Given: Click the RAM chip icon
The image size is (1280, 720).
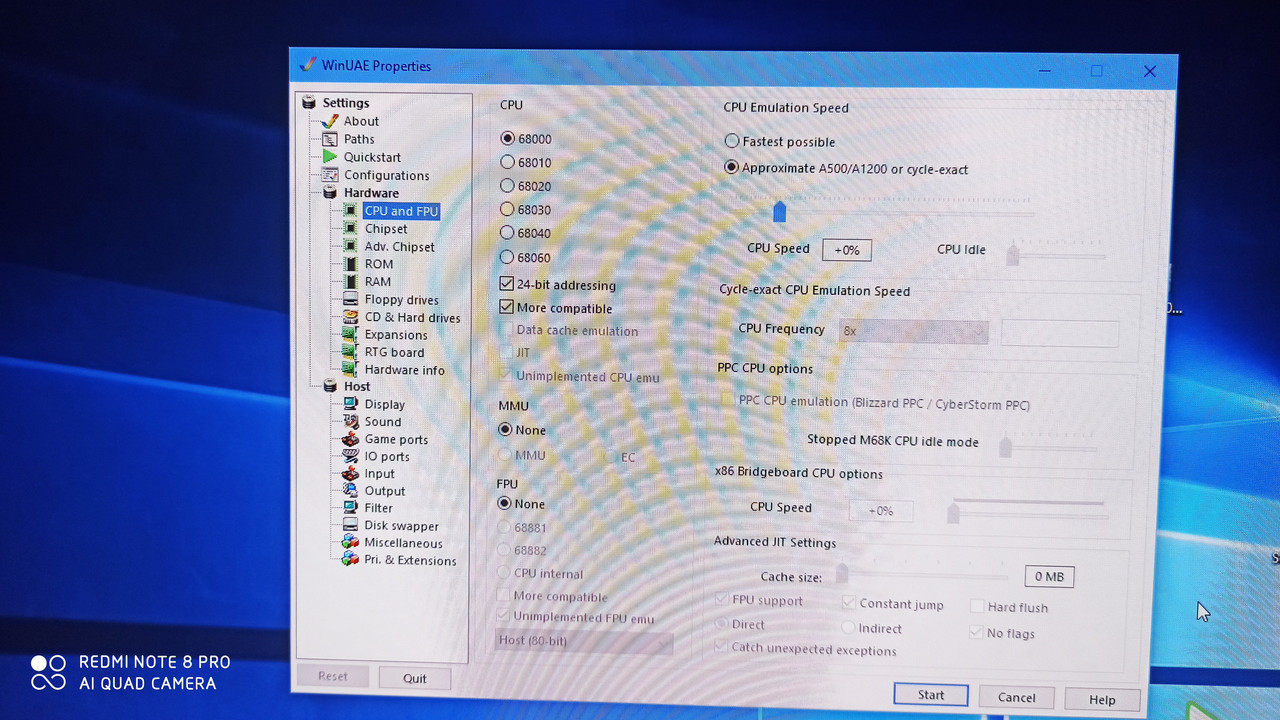Looking at the screenshot, I should tap(350, 282).
